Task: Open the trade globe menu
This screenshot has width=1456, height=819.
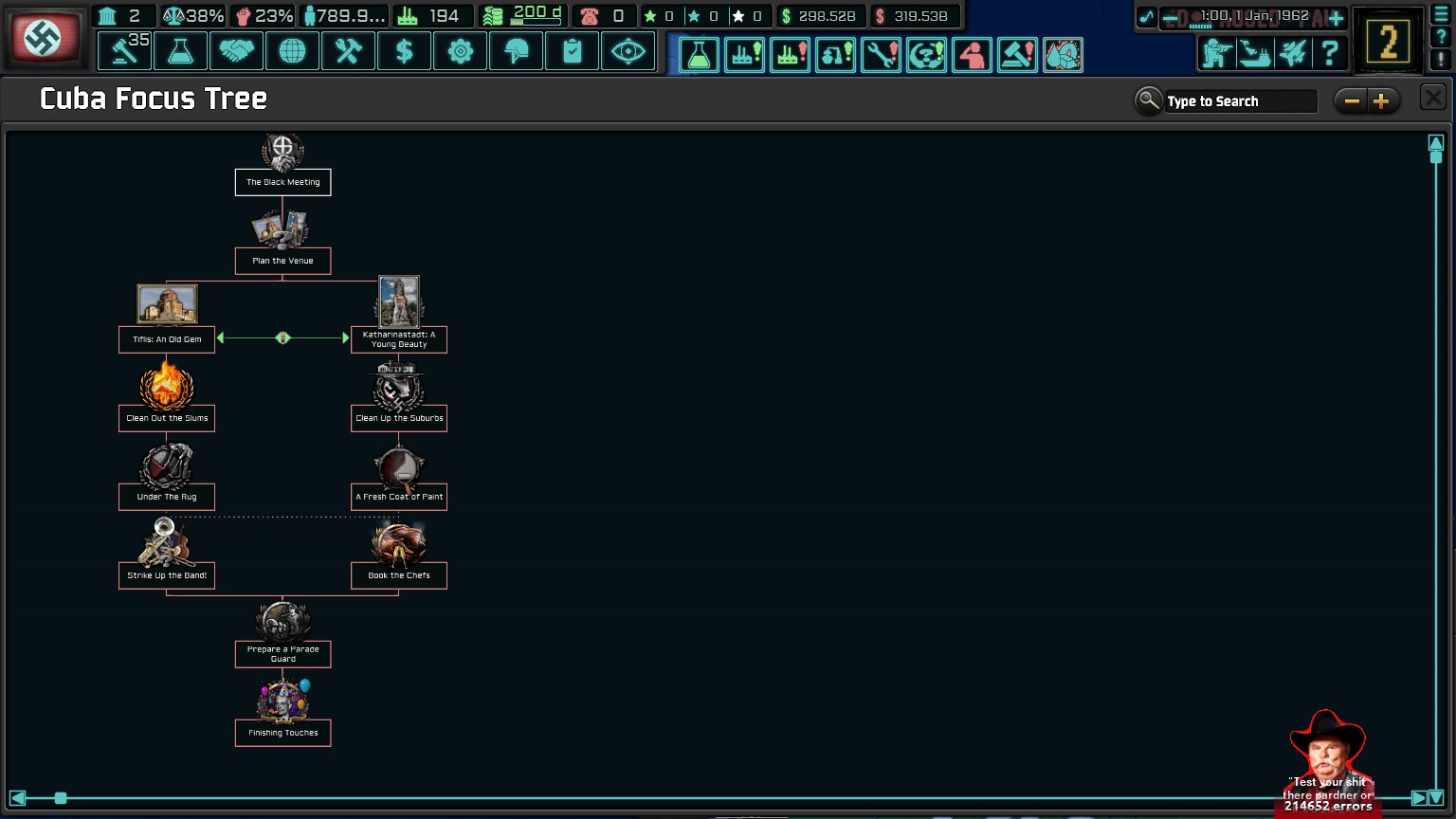Action: tap(292, 51)
